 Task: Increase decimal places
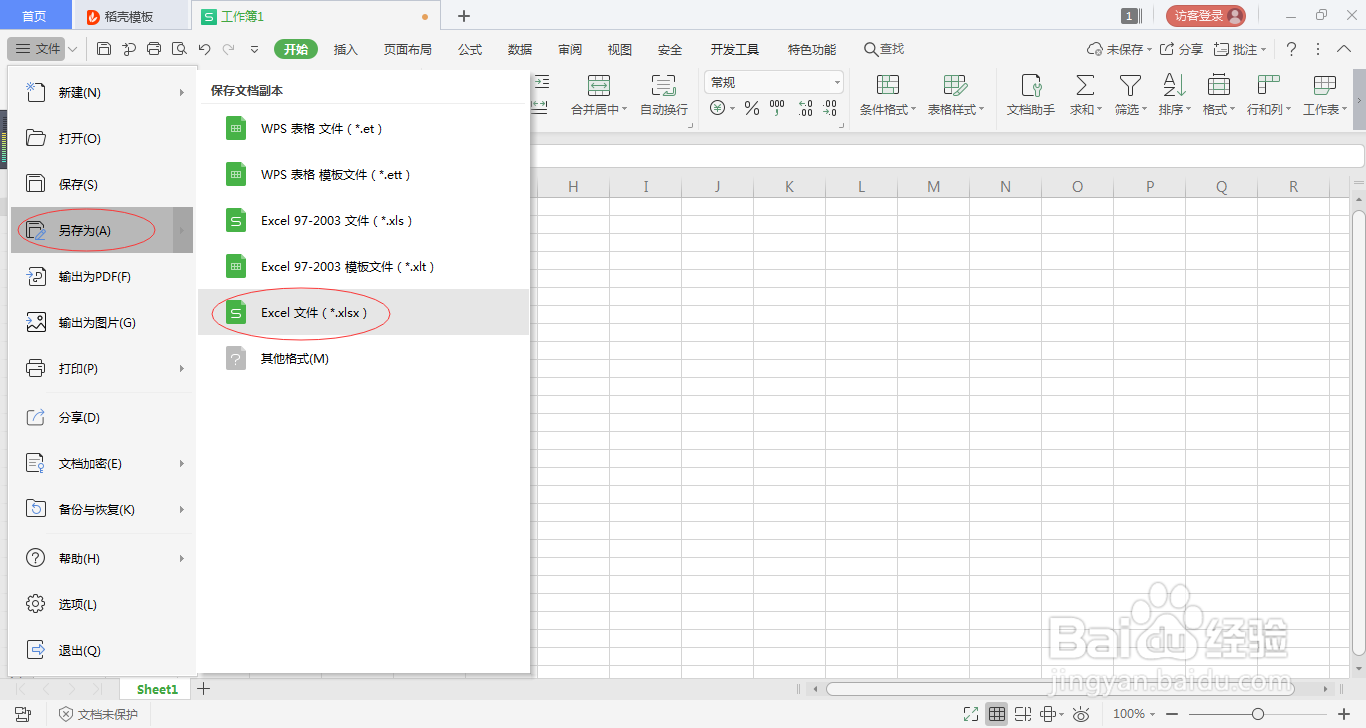805,108
